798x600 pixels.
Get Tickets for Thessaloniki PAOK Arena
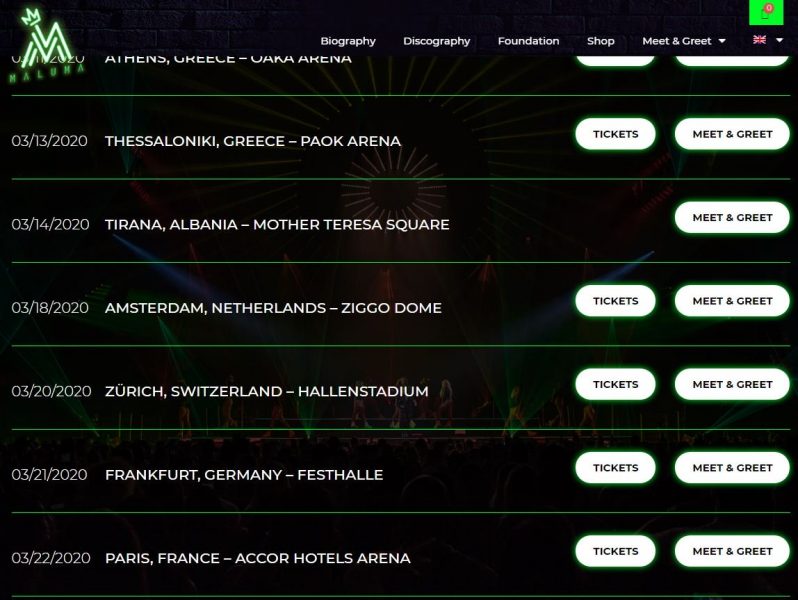tap(615, 134)
